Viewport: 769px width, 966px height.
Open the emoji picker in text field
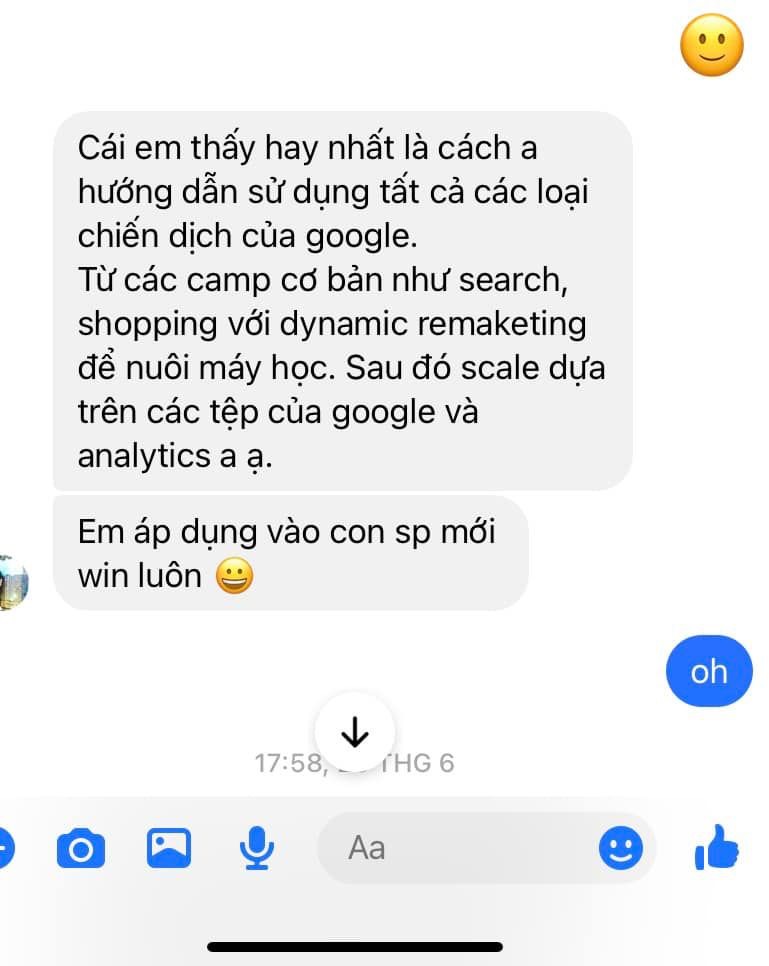pos(620,848)
